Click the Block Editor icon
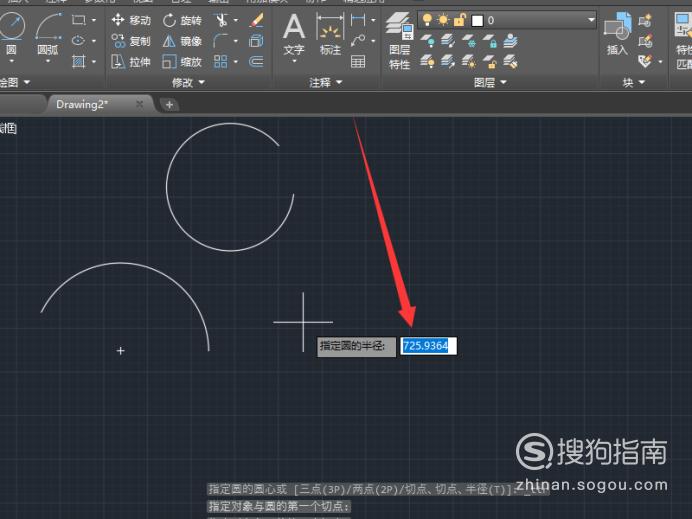692x519 pixels. pyautogui.click(x=645, y=41)
